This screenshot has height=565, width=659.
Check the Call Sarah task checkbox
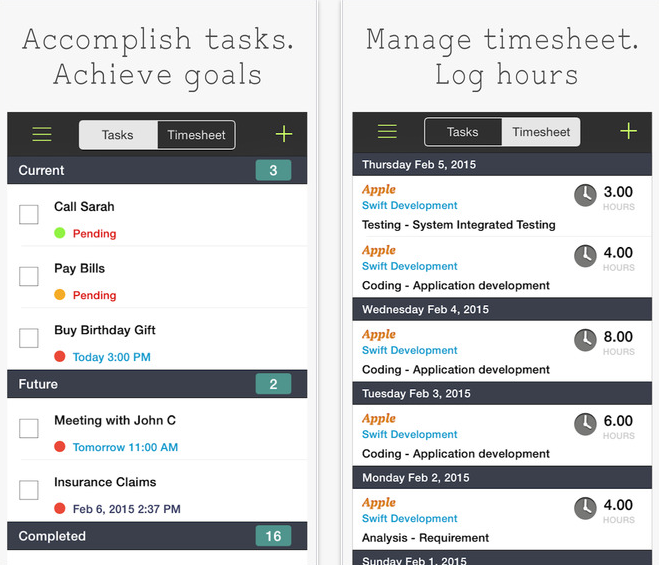pos(29,214)
